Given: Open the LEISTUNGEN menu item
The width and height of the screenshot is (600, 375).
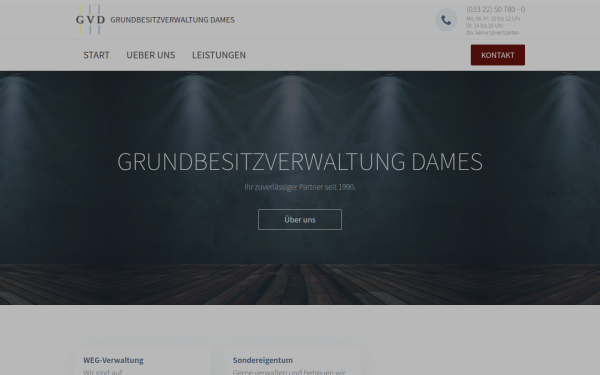Looking at the screenshot, I should click(x=219, y=55).
